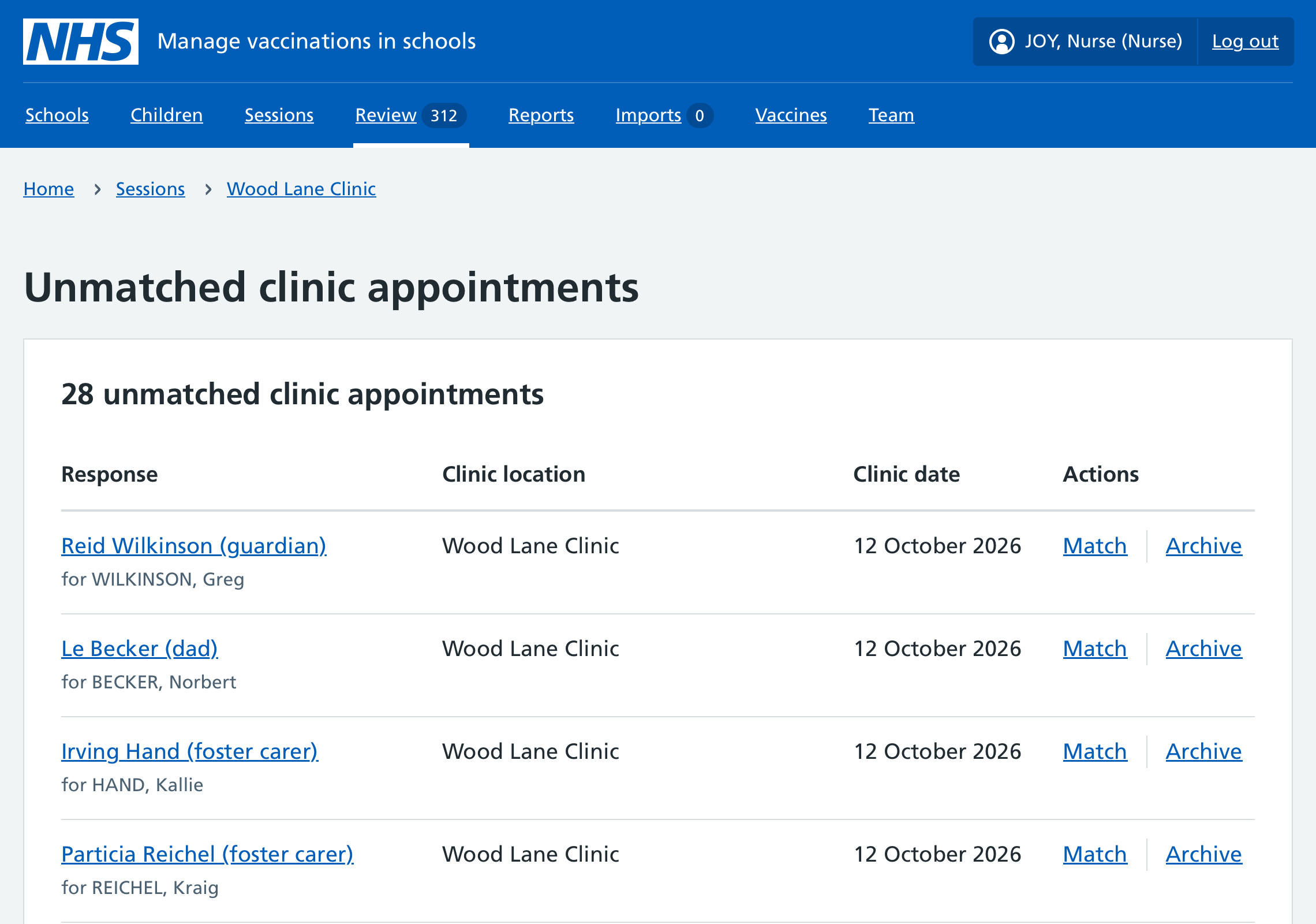Open Particia Reichel (foster carer) response
The image size is (1316, 924).
click(x=208, y=854)
